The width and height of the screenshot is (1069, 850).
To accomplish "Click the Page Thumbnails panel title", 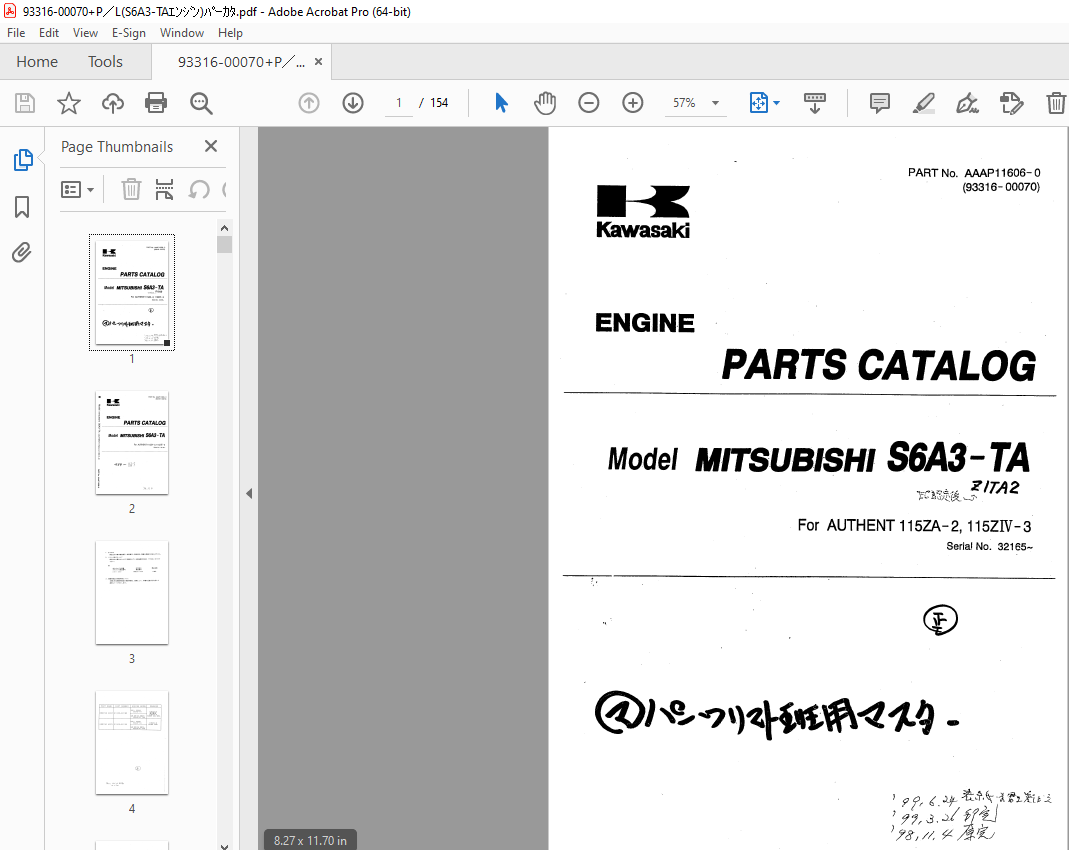I will tap(117, 147).
